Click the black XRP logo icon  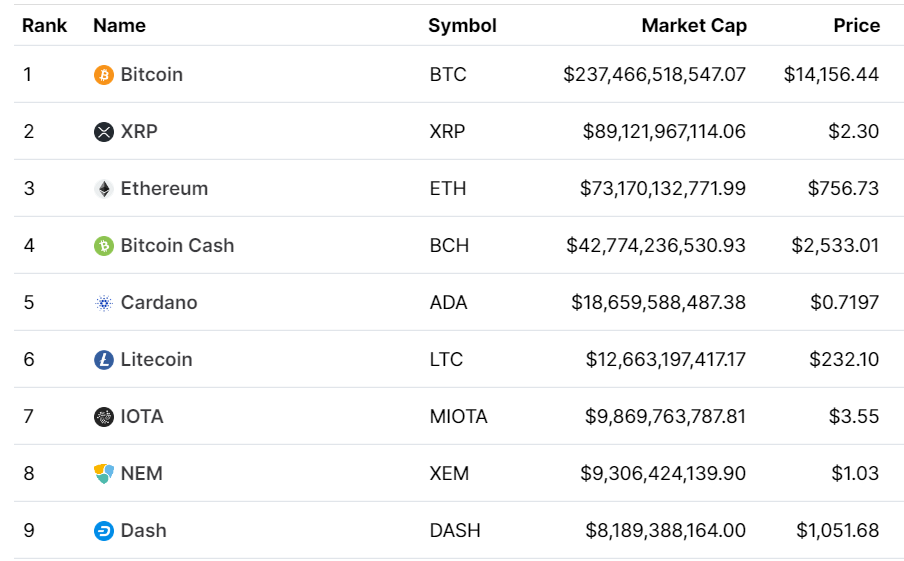[104, 132]
